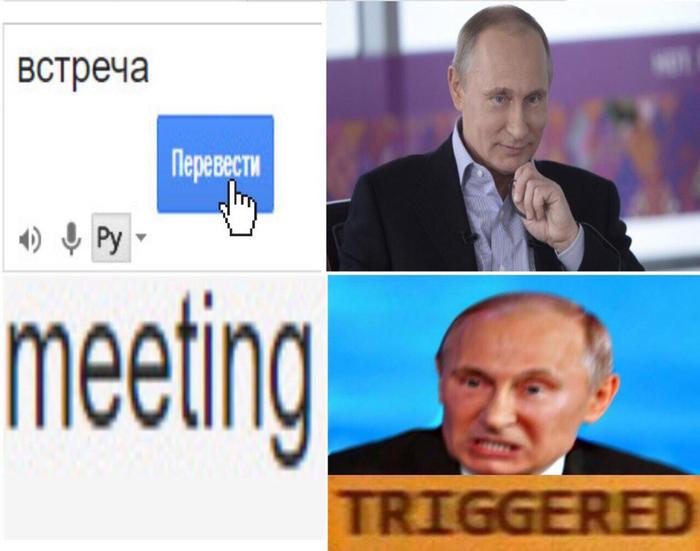
Task: Toggle the Ру keyboard layout button
Action: (x=111, y=238)
